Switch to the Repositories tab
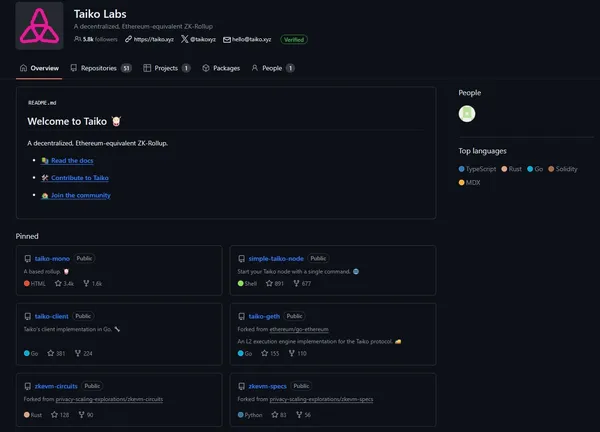Image resolution: width=600 pixels, height=432 pixels. click(101, 68)
